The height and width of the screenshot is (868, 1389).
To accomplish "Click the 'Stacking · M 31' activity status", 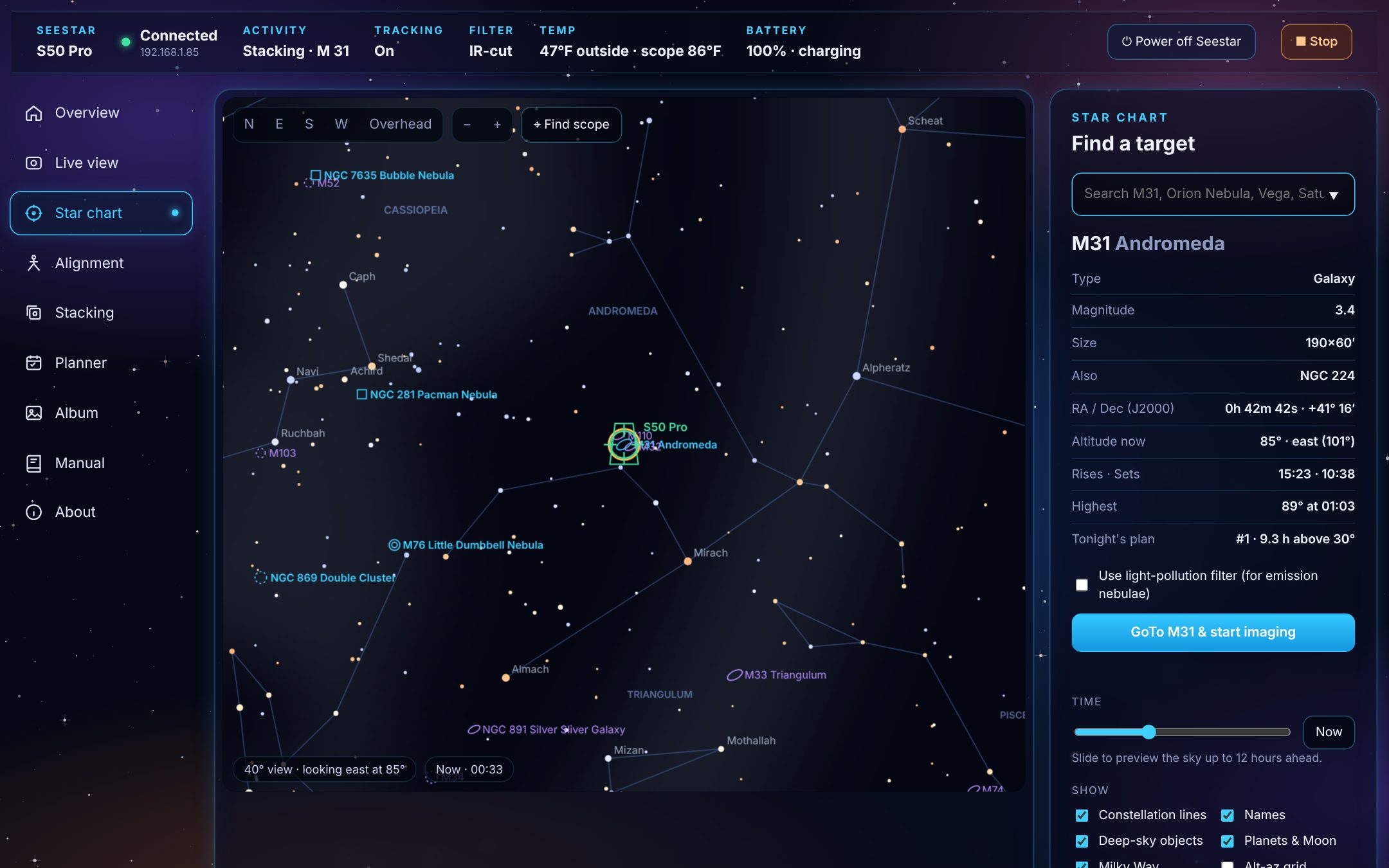I will (x=296, y=51).
